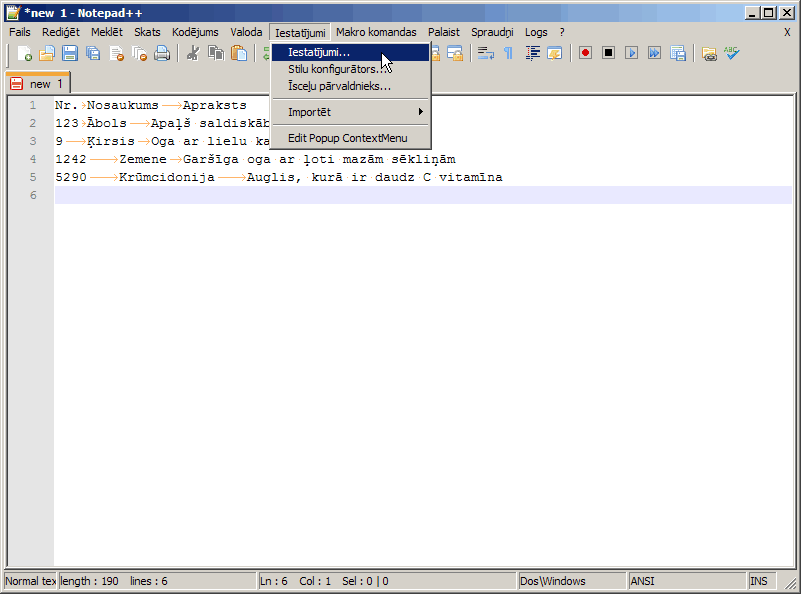Click the word Krūmcidonija in line 5
Image resolution: width=801 pixels, height=594 pixels.
click(167, 177)
